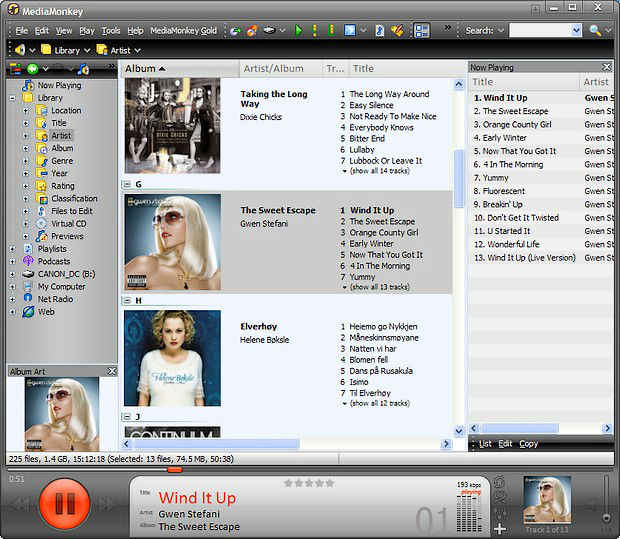Click Taking the Long Way album cover
Screen dimensions: 620x539
(172, 125)
